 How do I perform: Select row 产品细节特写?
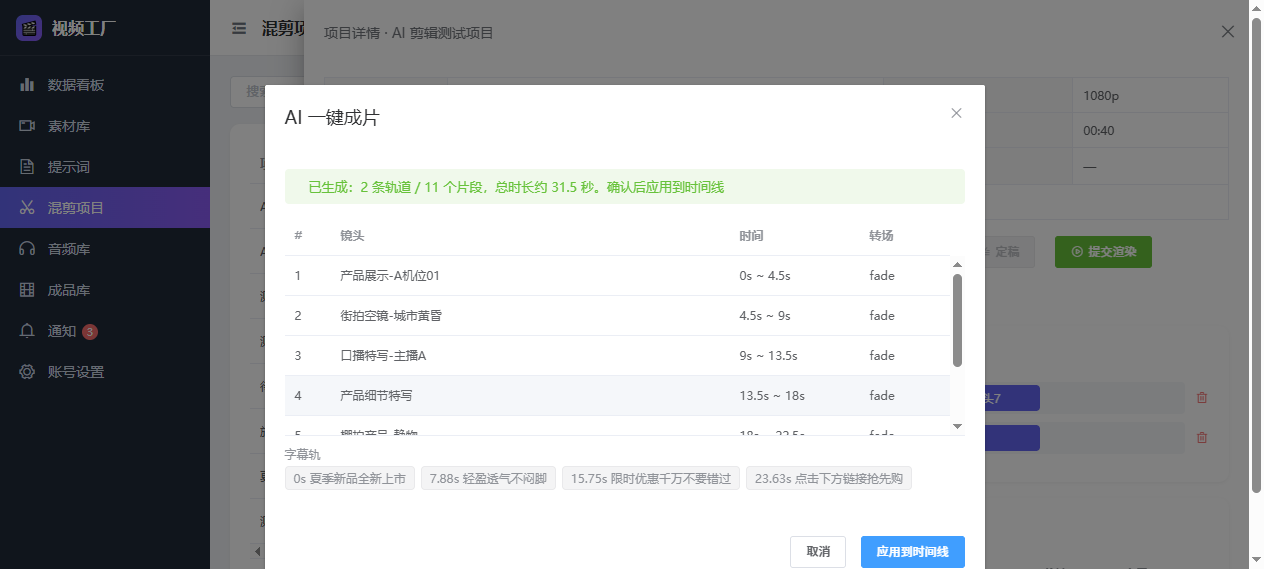click(618, 395)
